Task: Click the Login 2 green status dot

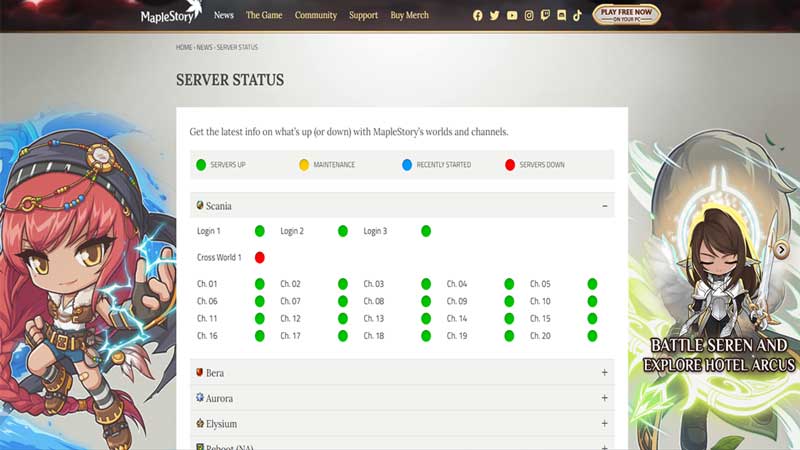Action: tap(343, 231)
